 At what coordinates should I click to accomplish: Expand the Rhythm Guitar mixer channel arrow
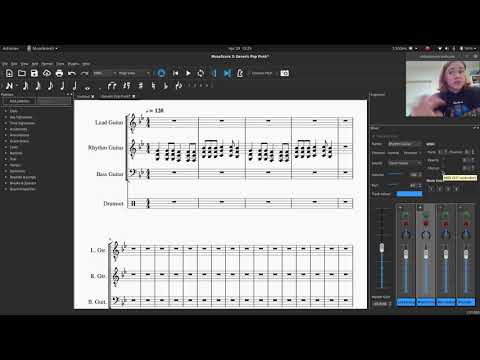pos(420,207)
